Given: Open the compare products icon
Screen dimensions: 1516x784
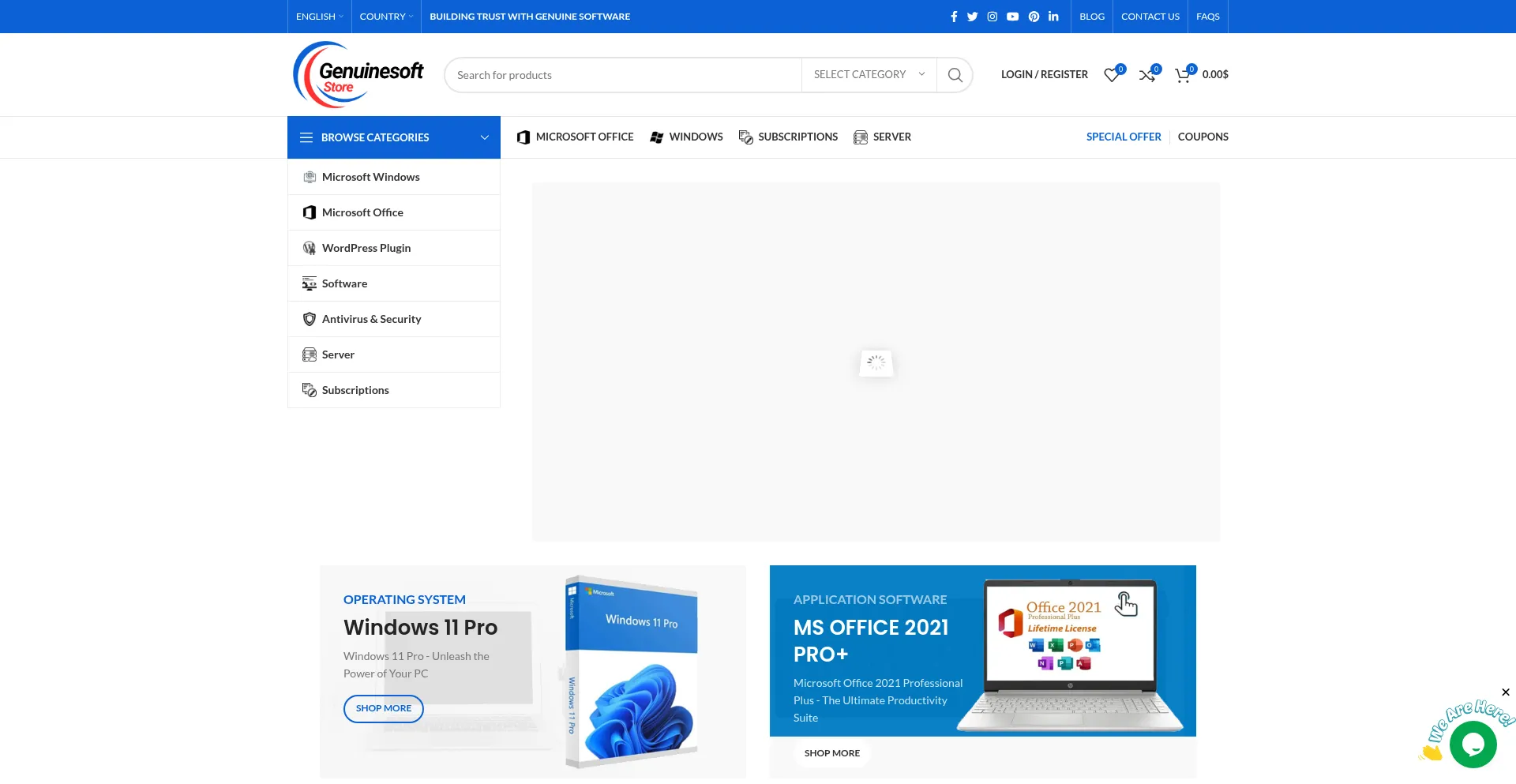Looking at the screenshot, I should point(1148,74).
